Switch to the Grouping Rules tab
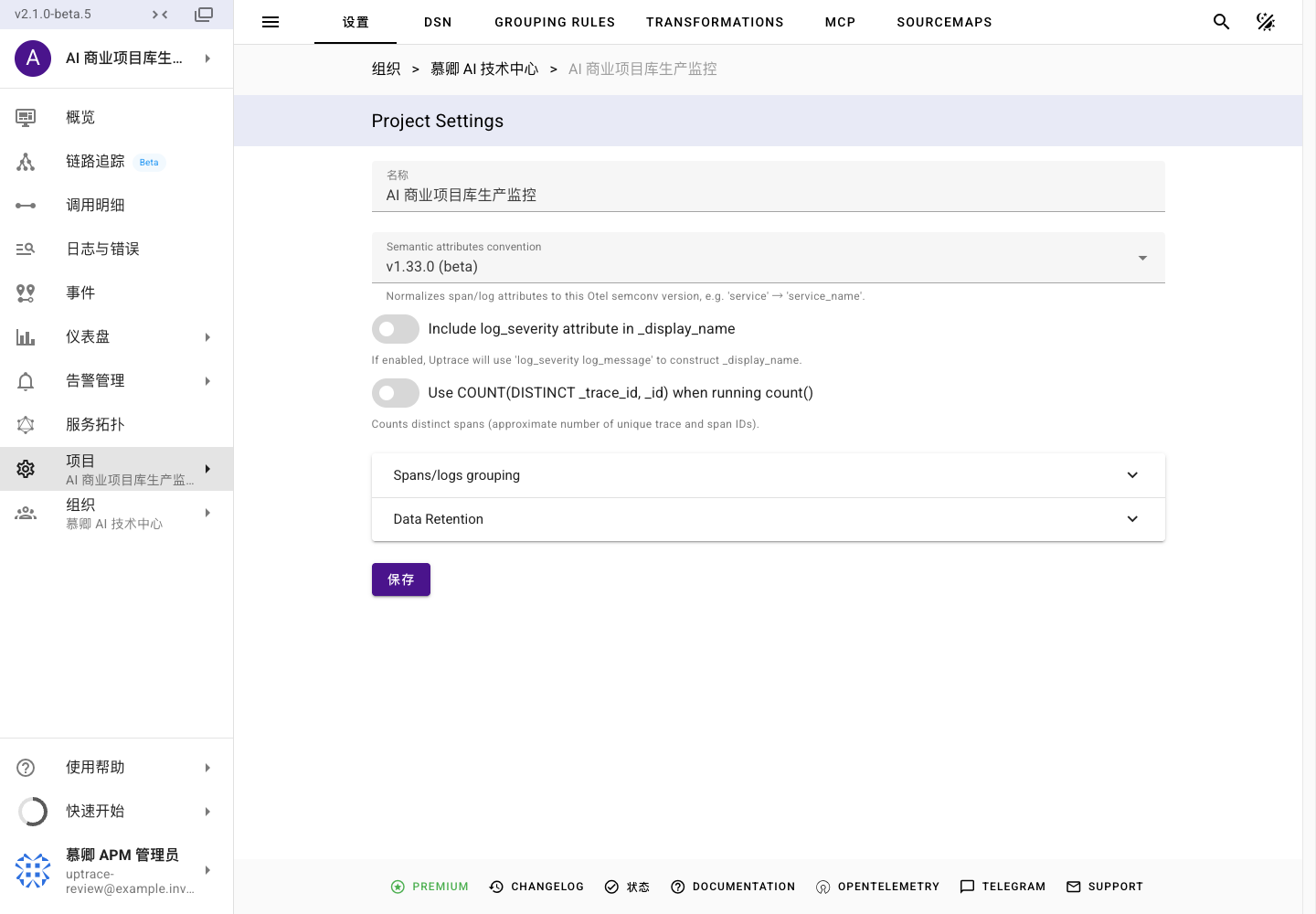The image size is (1316, 914). tap(555, 22)
